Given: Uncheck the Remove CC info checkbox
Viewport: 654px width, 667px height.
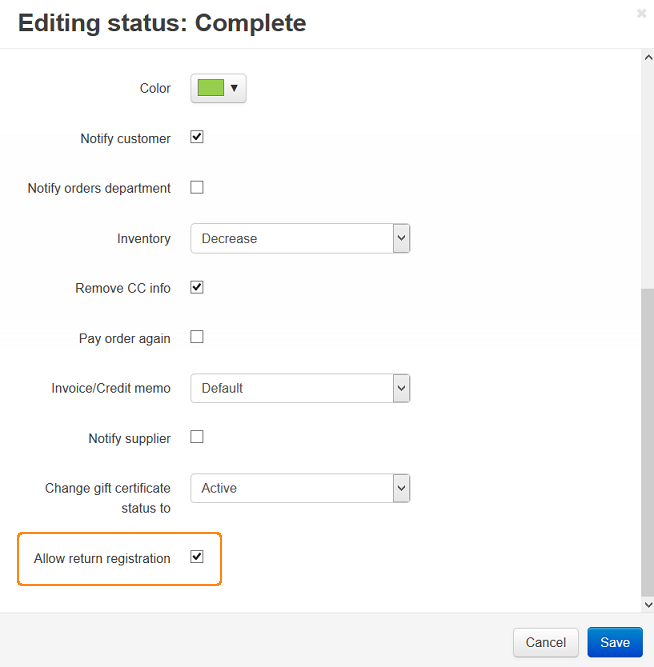Looking at the screenshot, I should [x=197, y=287].
